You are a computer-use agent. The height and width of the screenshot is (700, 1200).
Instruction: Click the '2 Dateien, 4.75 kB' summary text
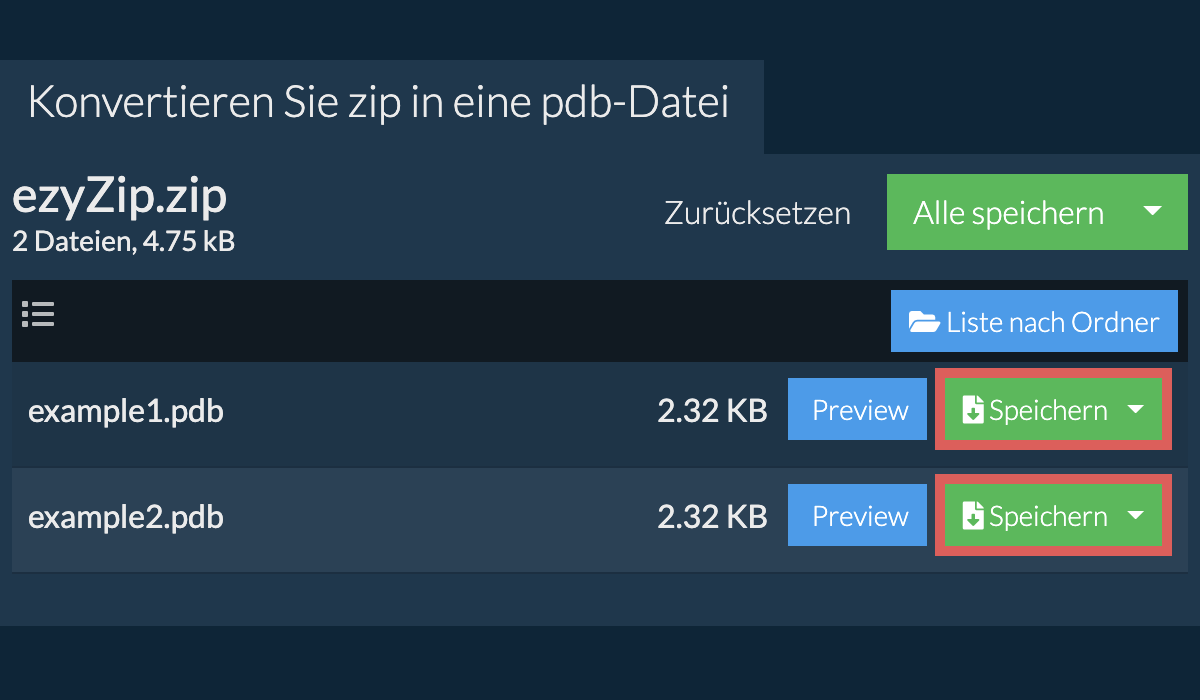click(123, 241)
